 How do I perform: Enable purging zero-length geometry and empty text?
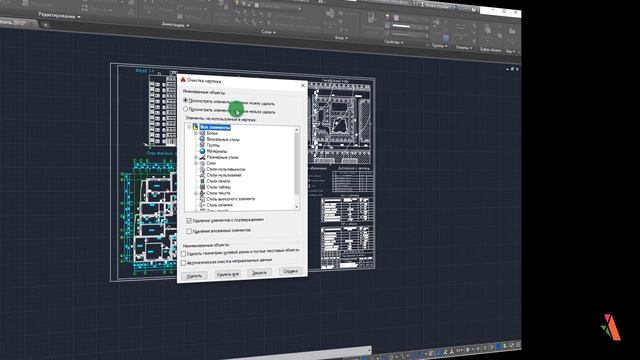(x=184, y=254)
